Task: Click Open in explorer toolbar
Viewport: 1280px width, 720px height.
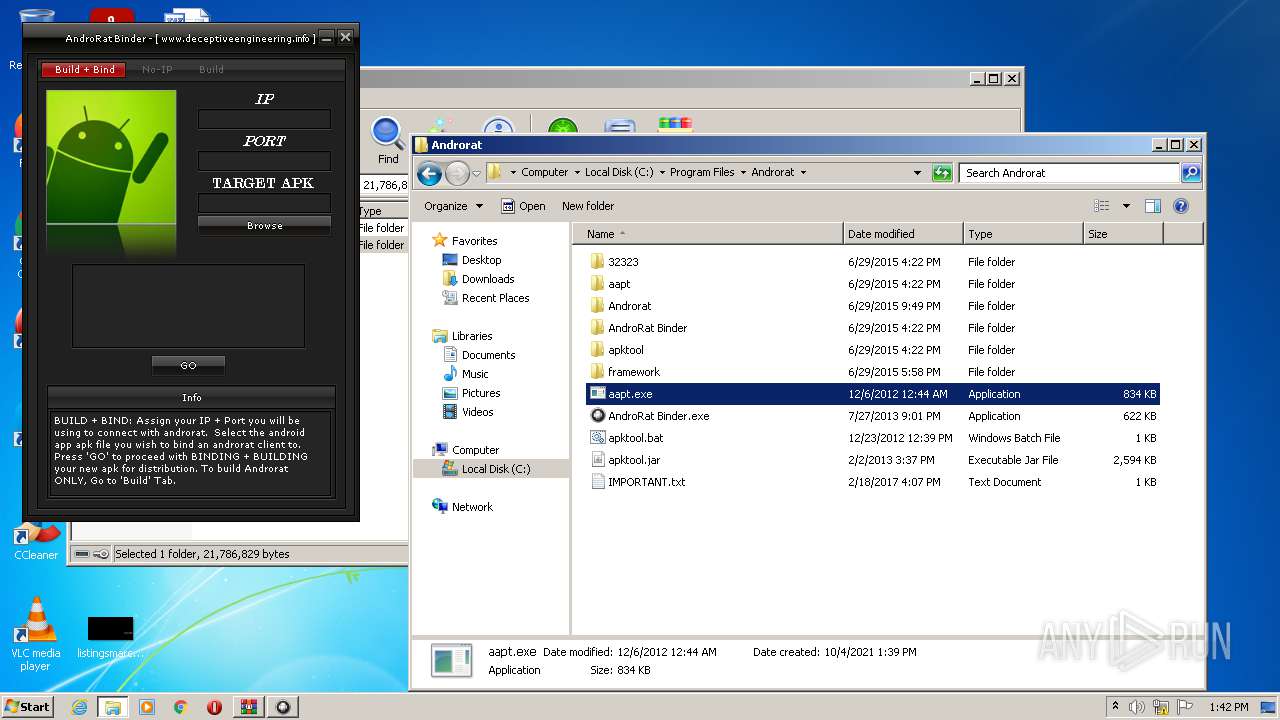Action: [x=523, y=206]
